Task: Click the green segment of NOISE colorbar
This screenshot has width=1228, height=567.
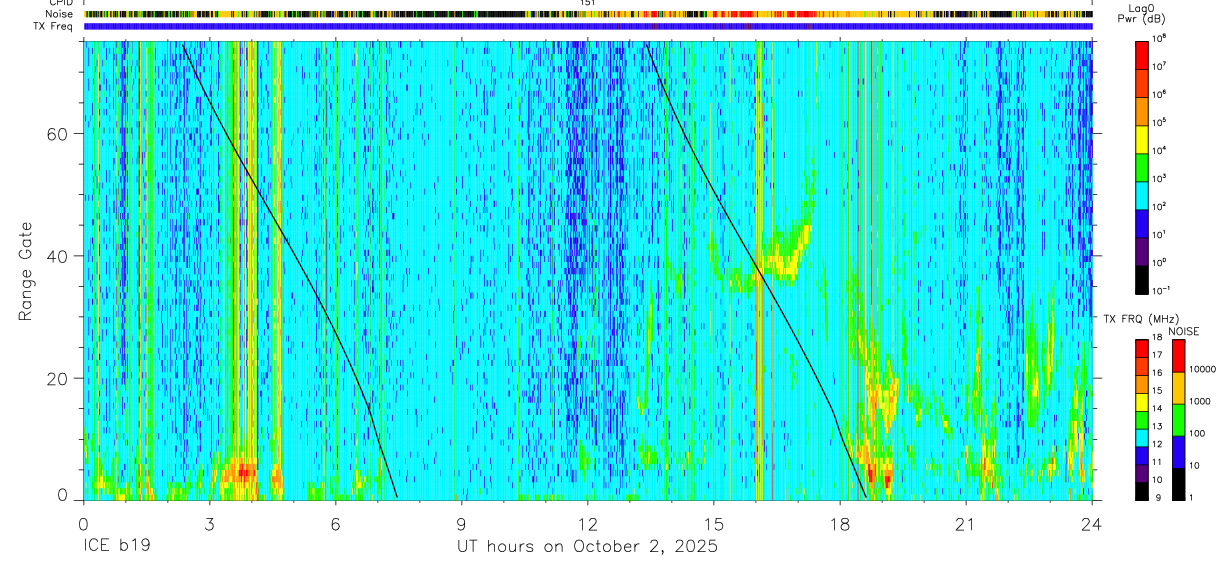Action: point(1179,420)
